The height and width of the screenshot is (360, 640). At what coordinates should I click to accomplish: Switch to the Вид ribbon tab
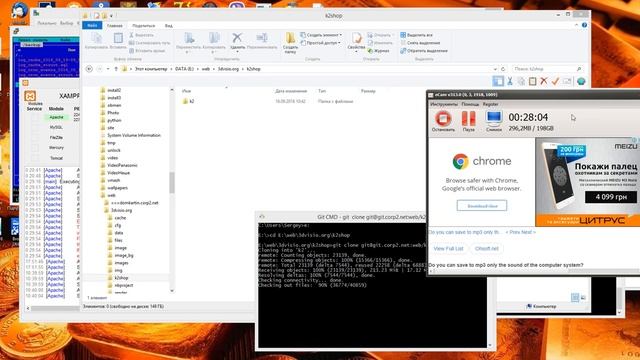point(168,26)
